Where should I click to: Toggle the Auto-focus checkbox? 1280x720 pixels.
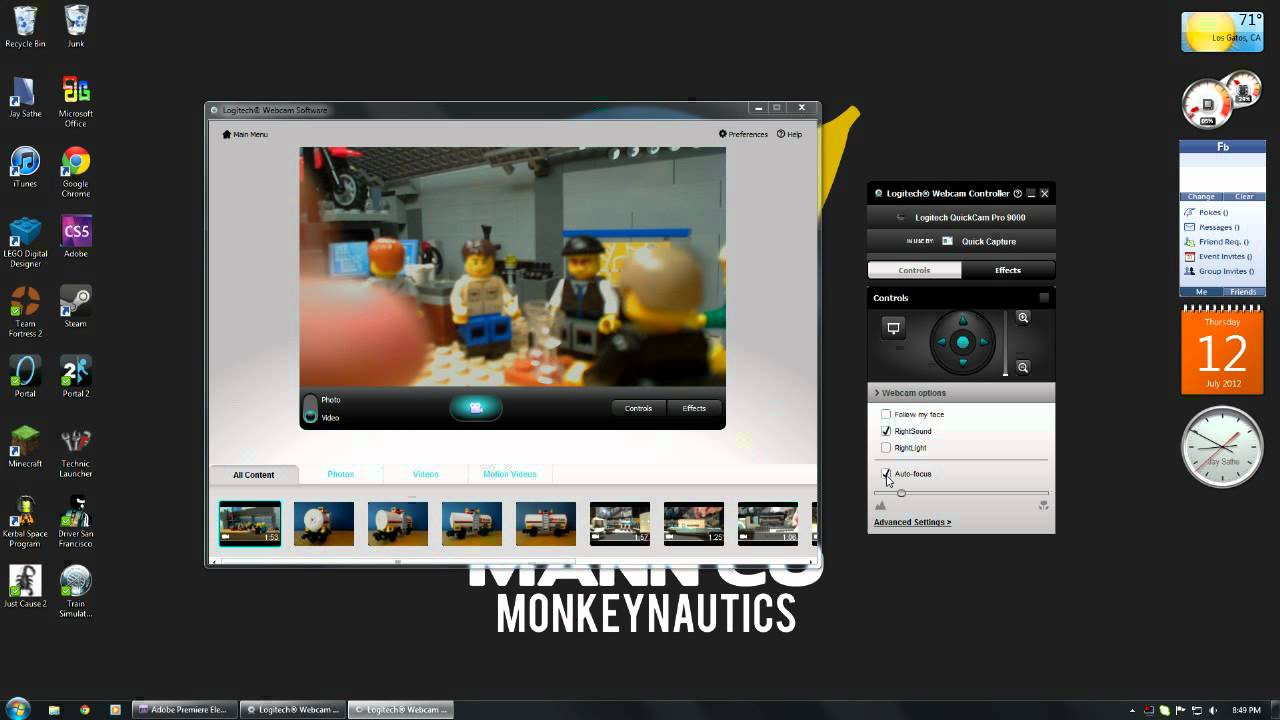[886, 474]
